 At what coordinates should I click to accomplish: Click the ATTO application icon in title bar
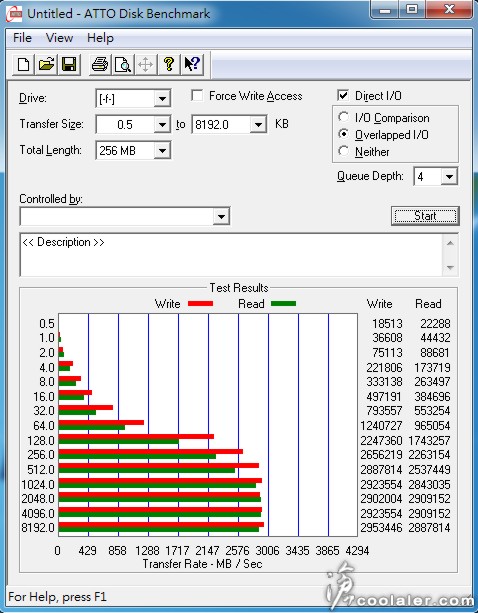click(x=14, y=14)
